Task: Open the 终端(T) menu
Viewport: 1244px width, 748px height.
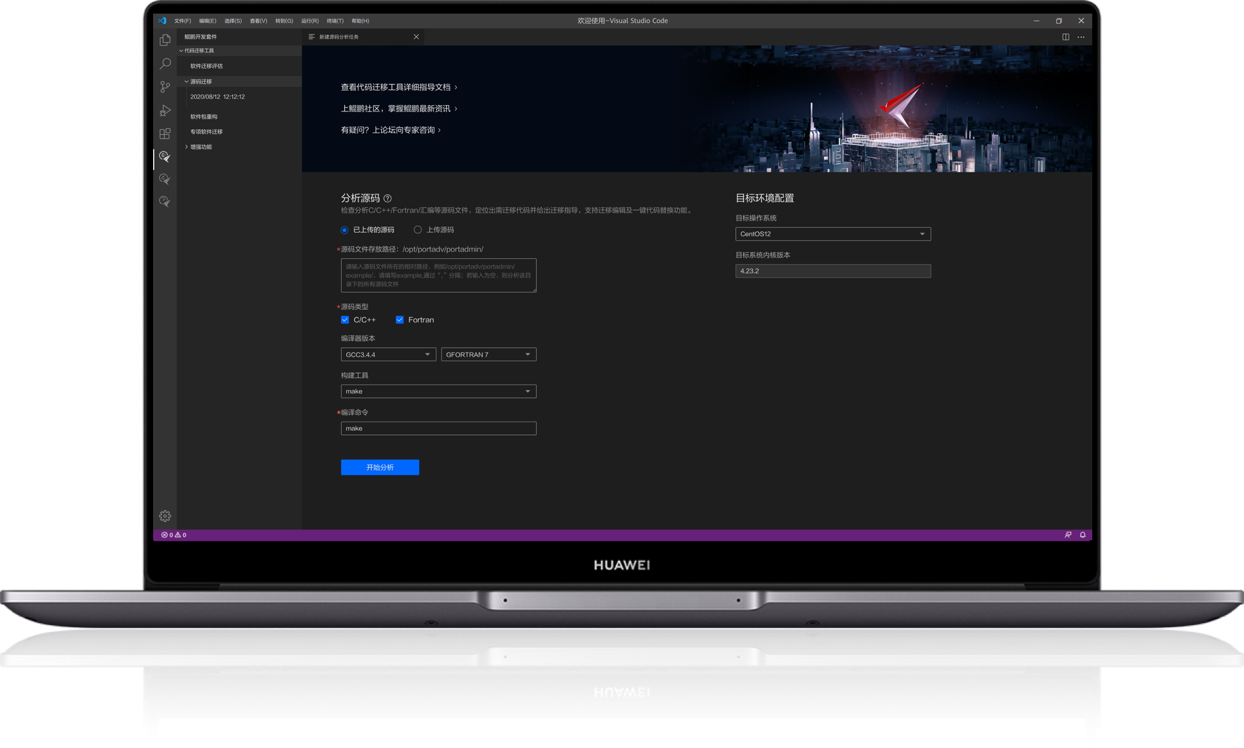Action: (x=335, y=20)
